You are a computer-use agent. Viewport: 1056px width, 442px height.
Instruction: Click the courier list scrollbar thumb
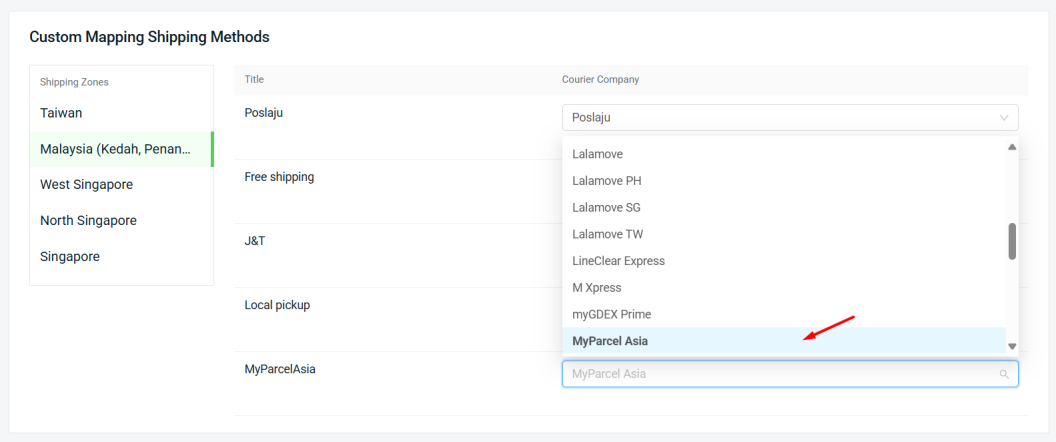(1012, 241)
